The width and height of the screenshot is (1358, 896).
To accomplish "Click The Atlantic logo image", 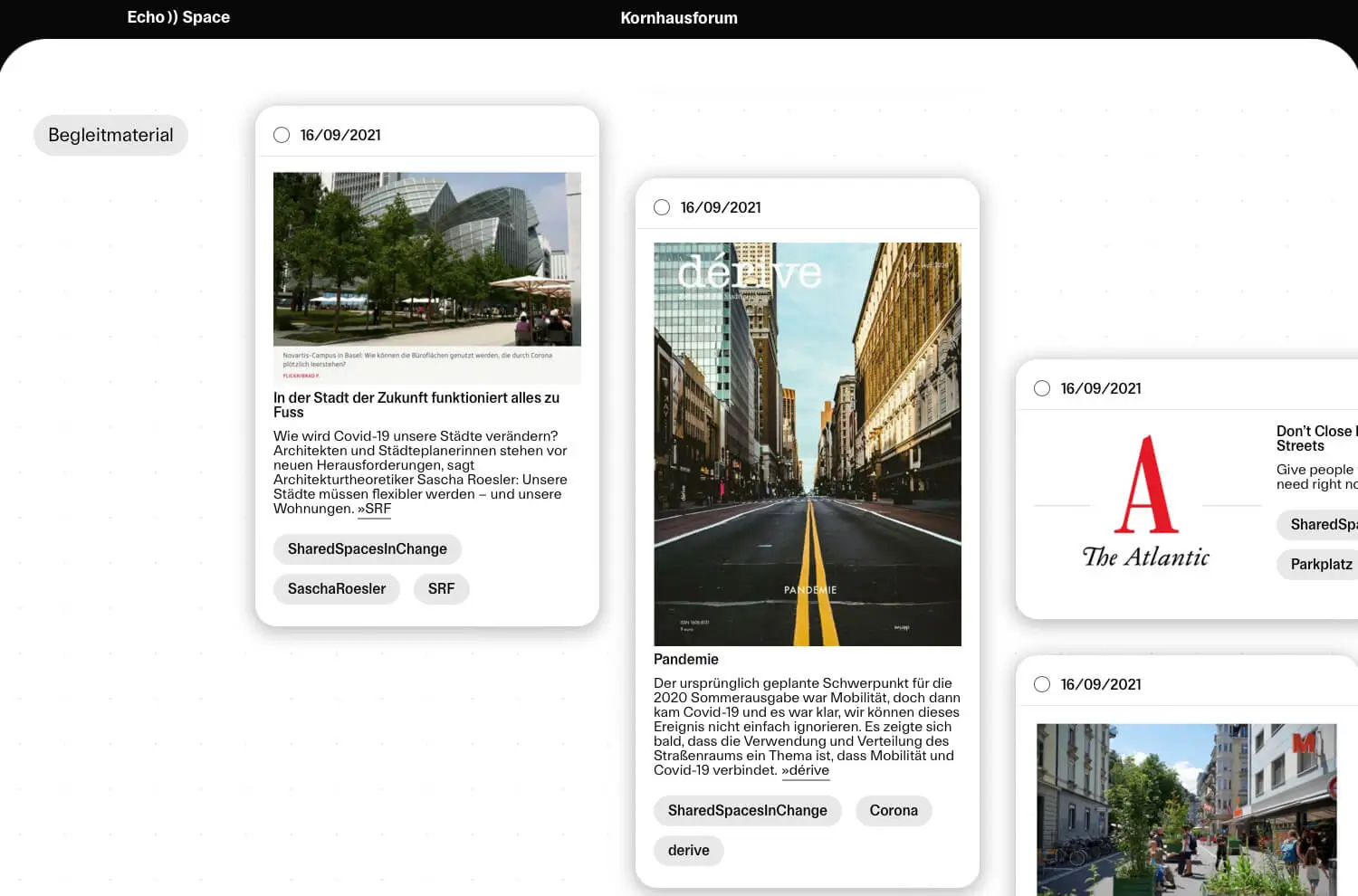I will click(1146, 502).
